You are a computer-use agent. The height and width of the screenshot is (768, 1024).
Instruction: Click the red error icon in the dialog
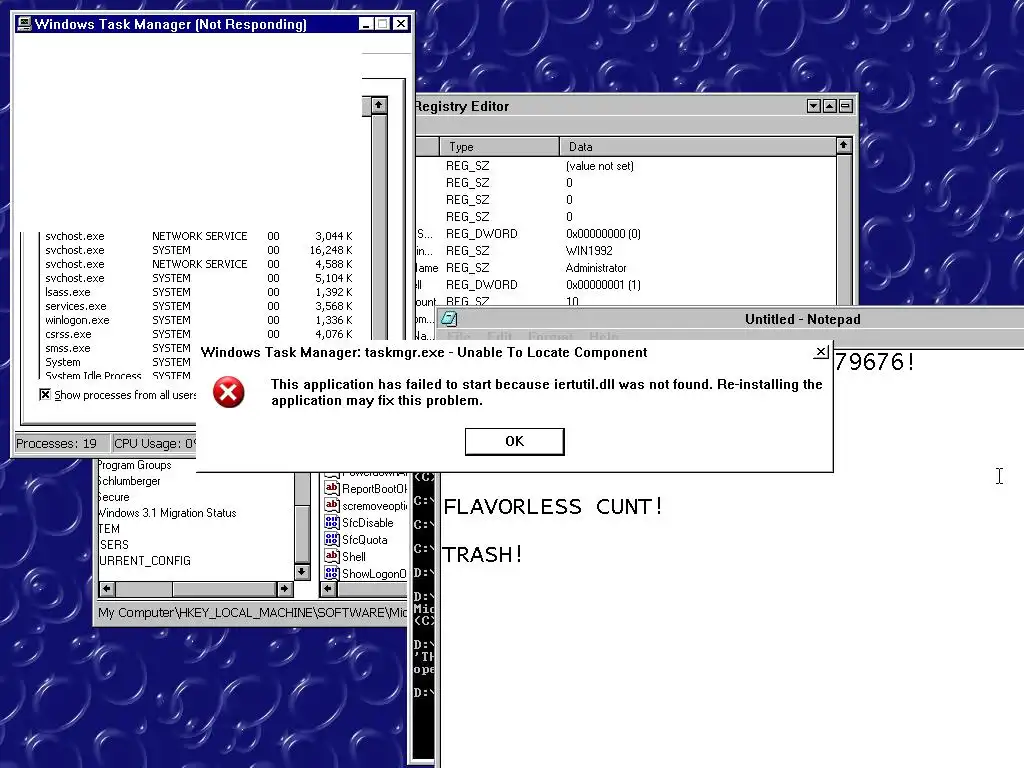coord(229,392)
